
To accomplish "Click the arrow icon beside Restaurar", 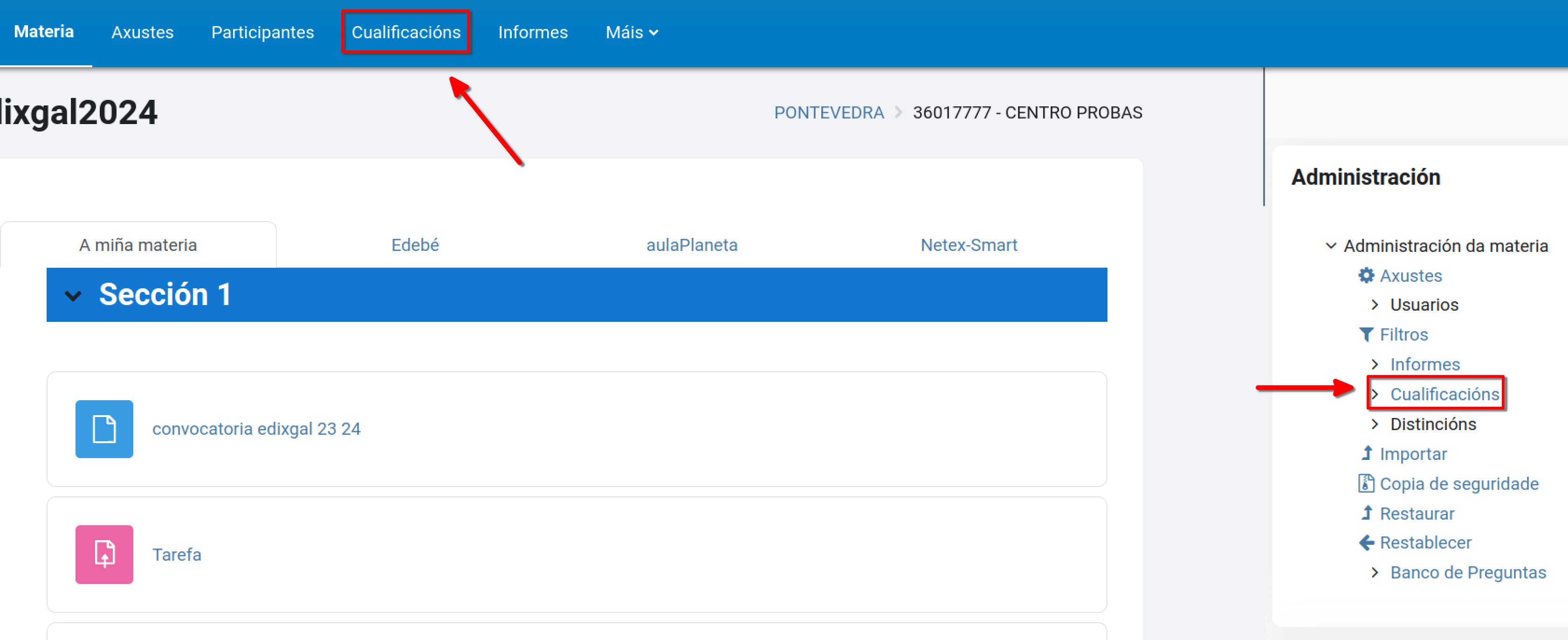I will 1367,513.
